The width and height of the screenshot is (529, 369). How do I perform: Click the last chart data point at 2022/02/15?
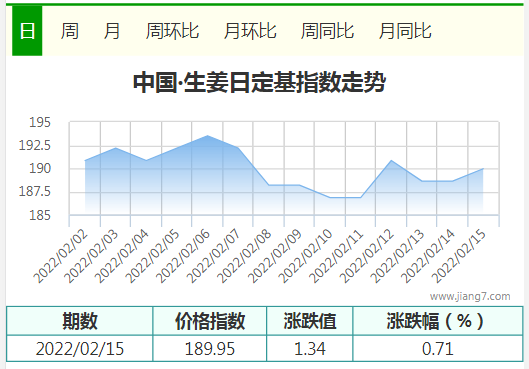click(x=483, y=169)
